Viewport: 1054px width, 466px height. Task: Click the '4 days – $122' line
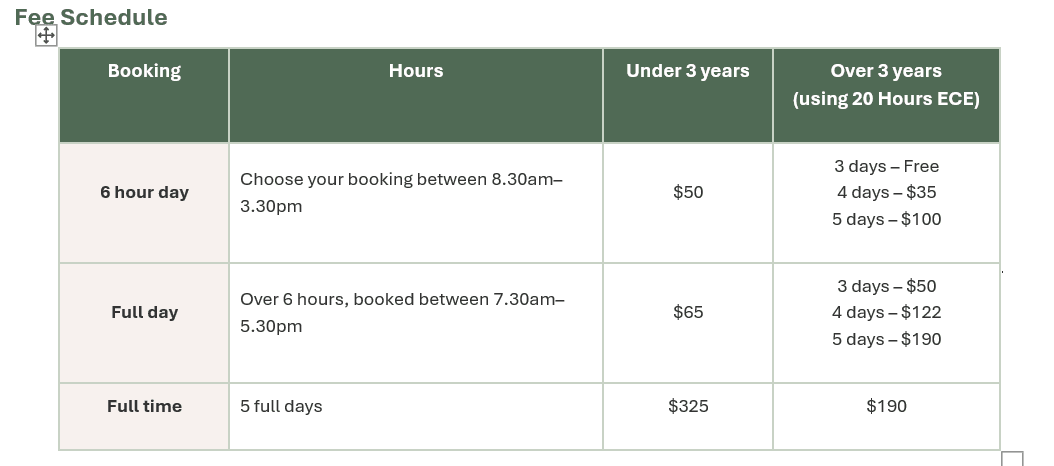pos(886,312)
